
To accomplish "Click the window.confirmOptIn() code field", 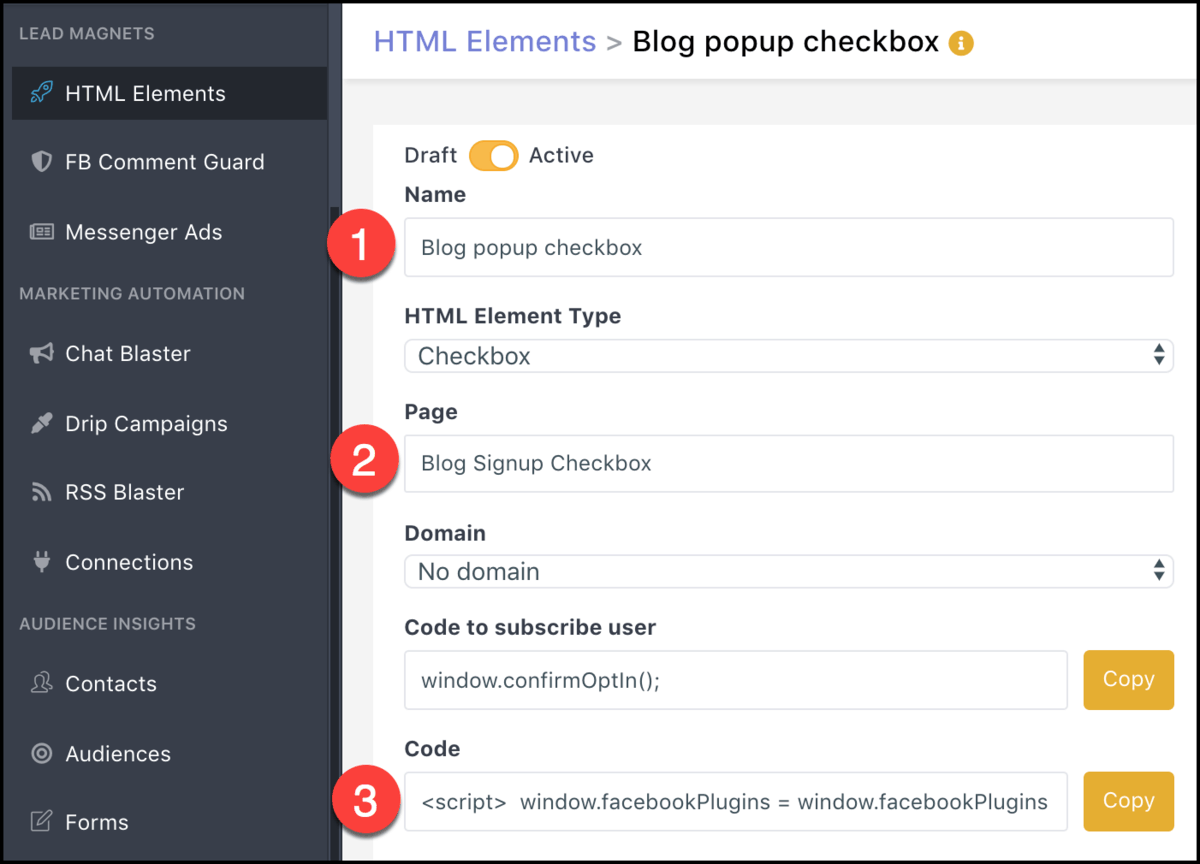I will [736, 680].
